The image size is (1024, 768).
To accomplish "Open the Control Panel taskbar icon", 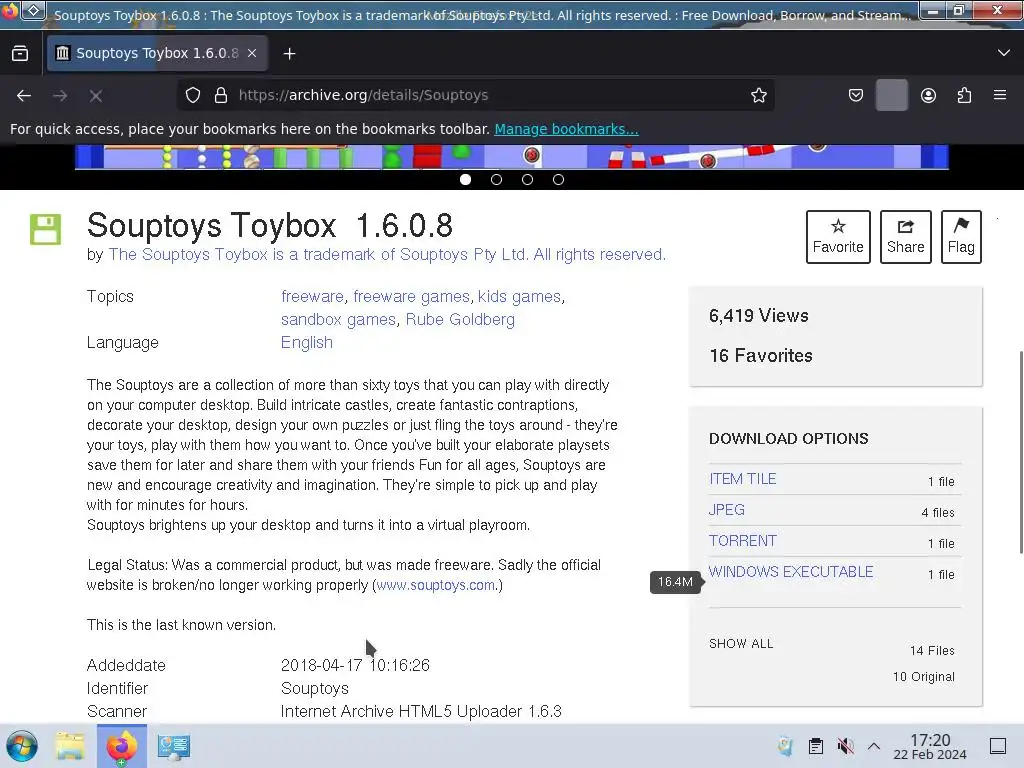I will click(174, 746).
